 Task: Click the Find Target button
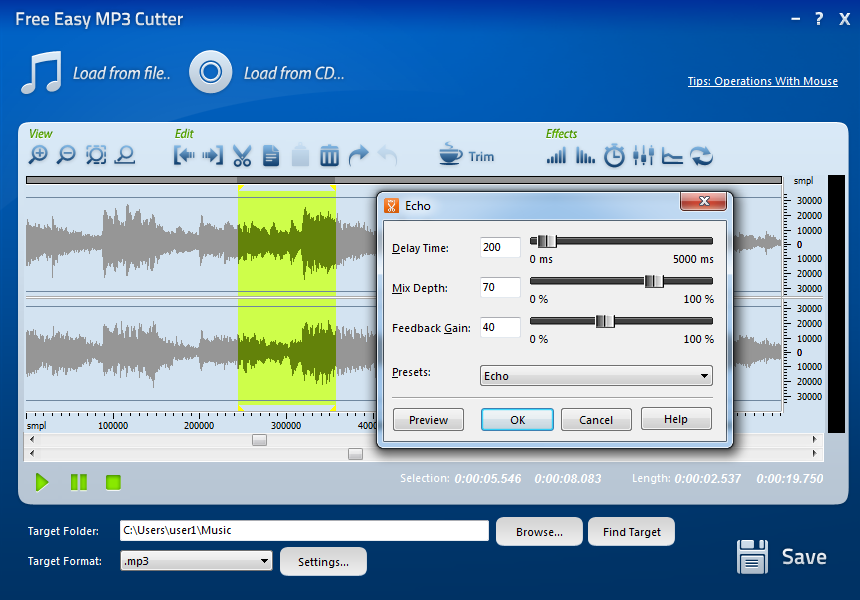[x=631, y=531]
